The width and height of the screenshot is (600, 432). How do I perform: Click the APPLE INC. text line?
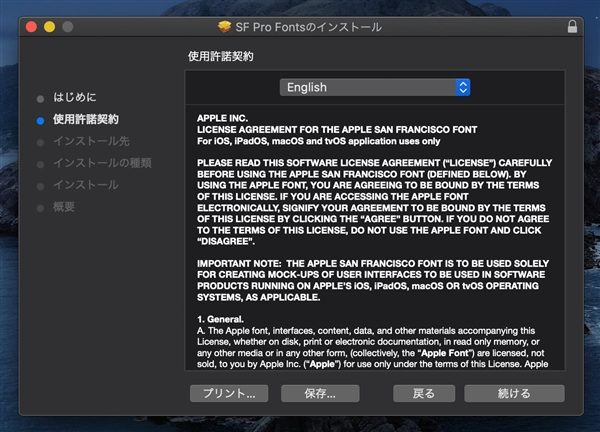point(222,118)
